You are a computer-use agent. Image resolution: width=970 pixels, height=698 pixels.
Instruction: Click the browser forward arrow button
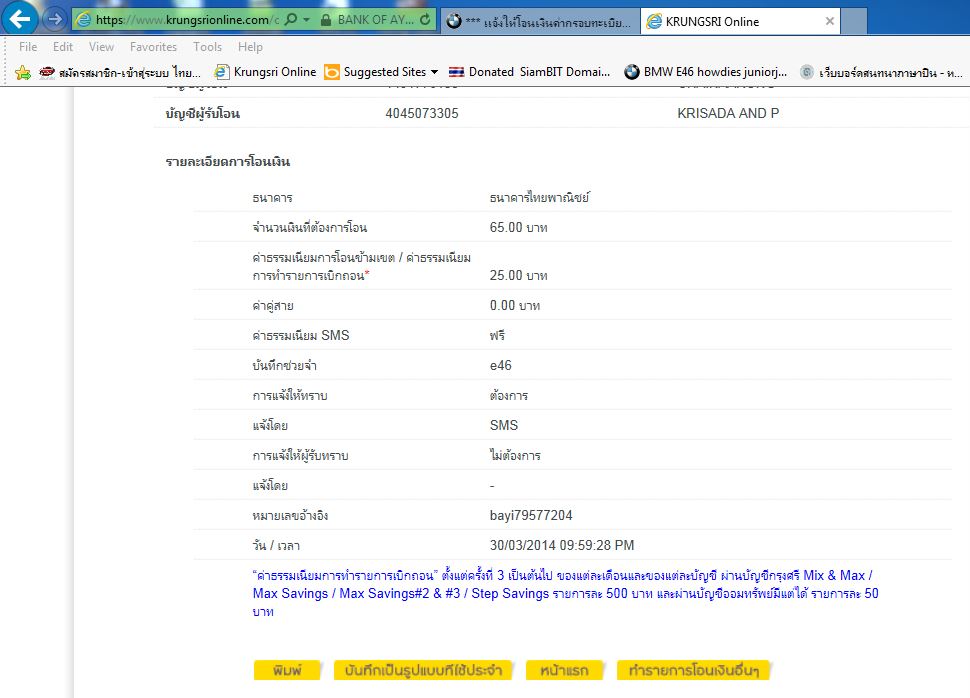55,19
